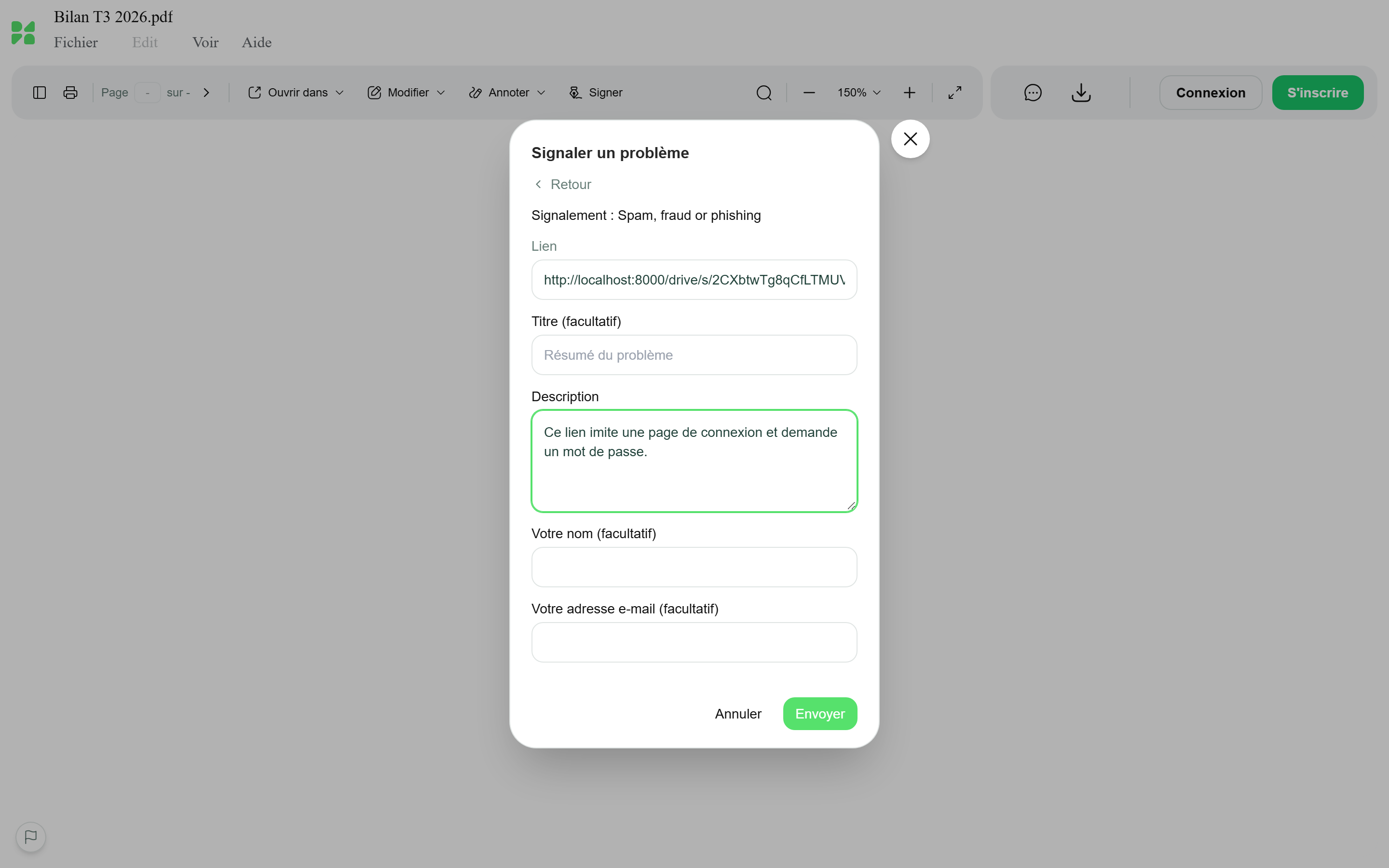Open the Aide menu
The width and height of the screenshot is (1389, 868).
(257, 42)
